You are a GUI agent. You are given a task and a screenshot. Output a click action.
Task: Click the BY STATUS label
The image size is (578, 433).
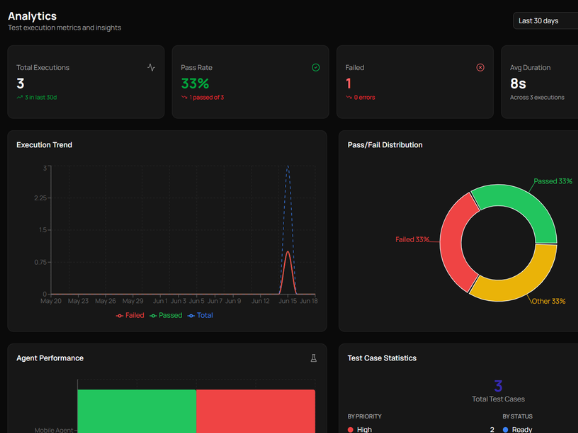point(518,416)
